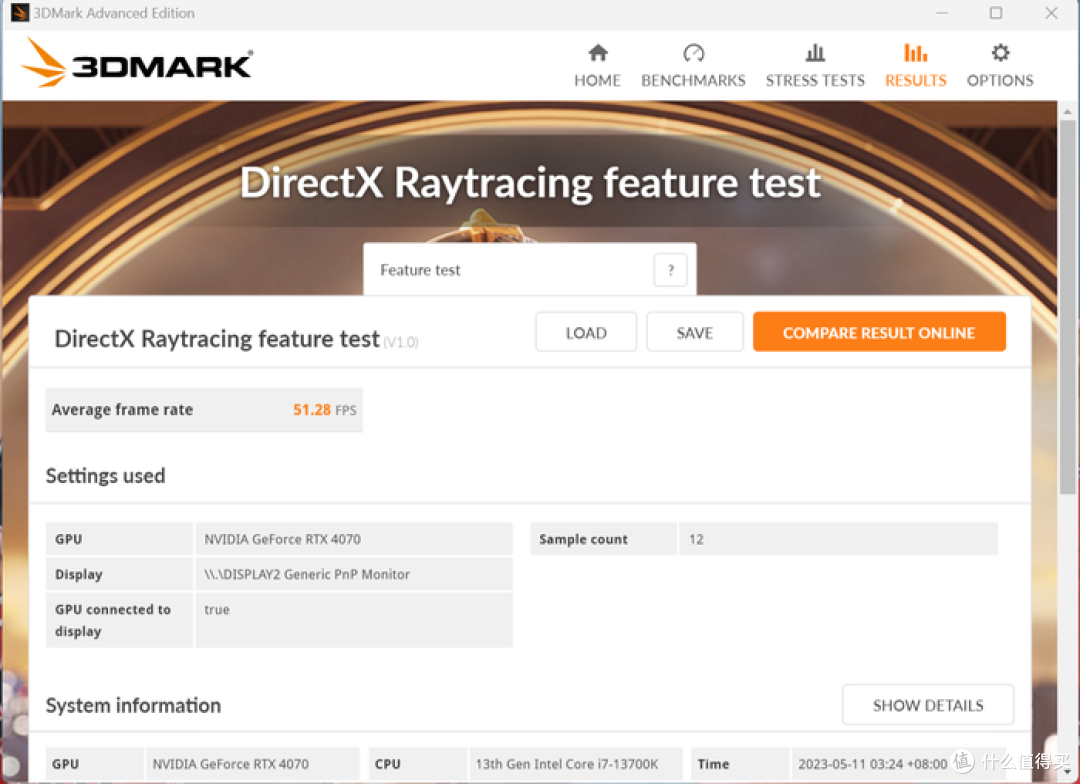Click the 3DMark title bar app icon
The height and width of the screenshot is (784, 1080).
[x=19, y=12]
